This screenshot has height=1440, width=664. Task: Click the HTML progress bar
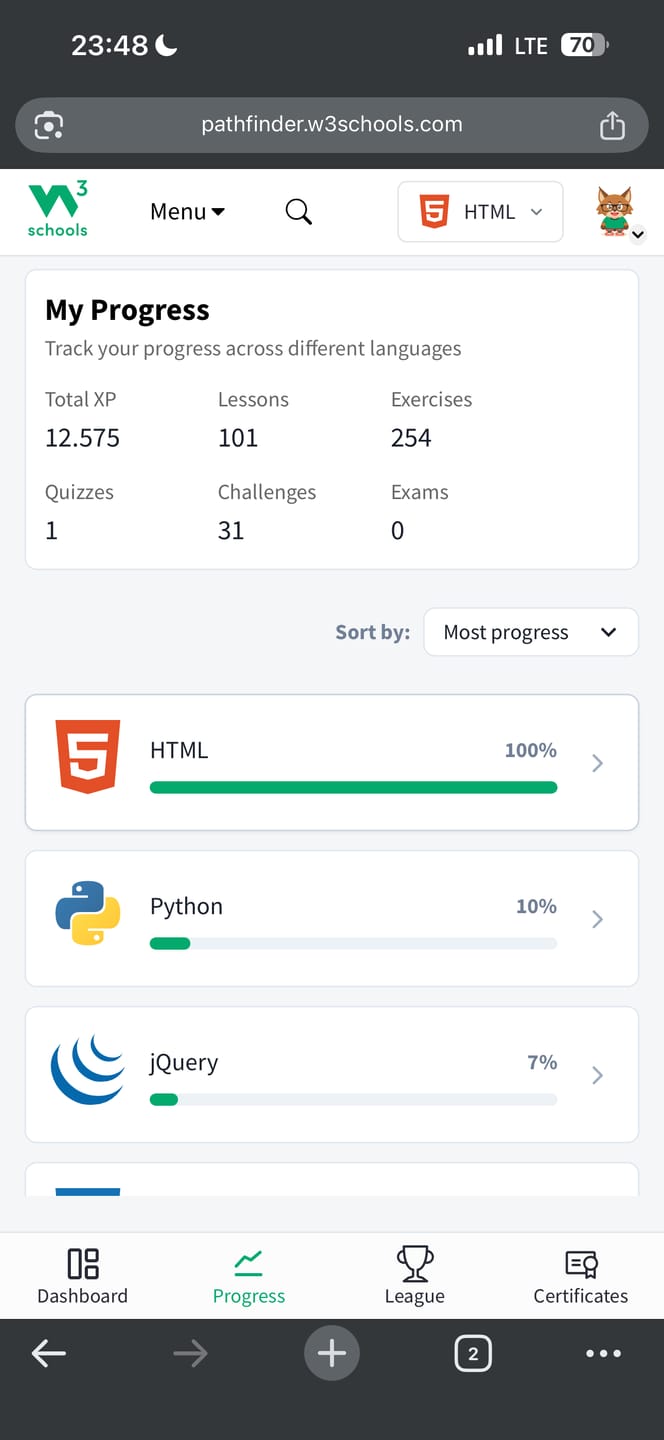[353, 788]
